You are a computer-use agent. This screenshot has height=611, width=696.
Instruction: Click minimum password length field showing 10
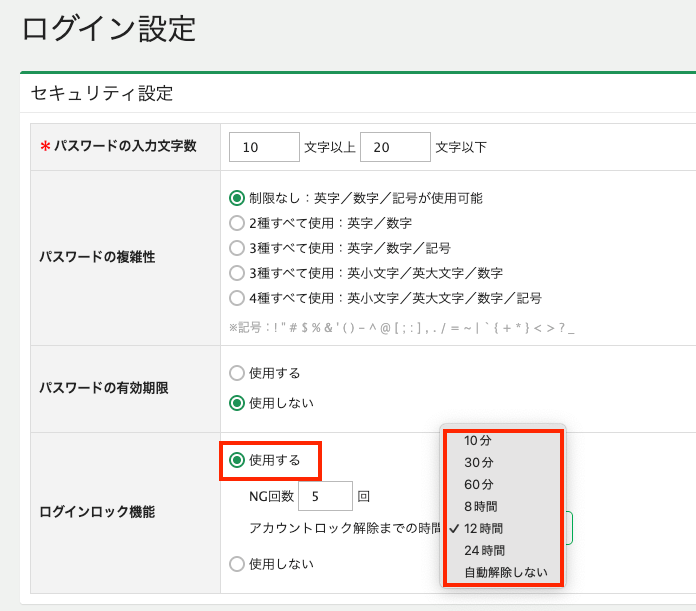(x=264, y=147)
